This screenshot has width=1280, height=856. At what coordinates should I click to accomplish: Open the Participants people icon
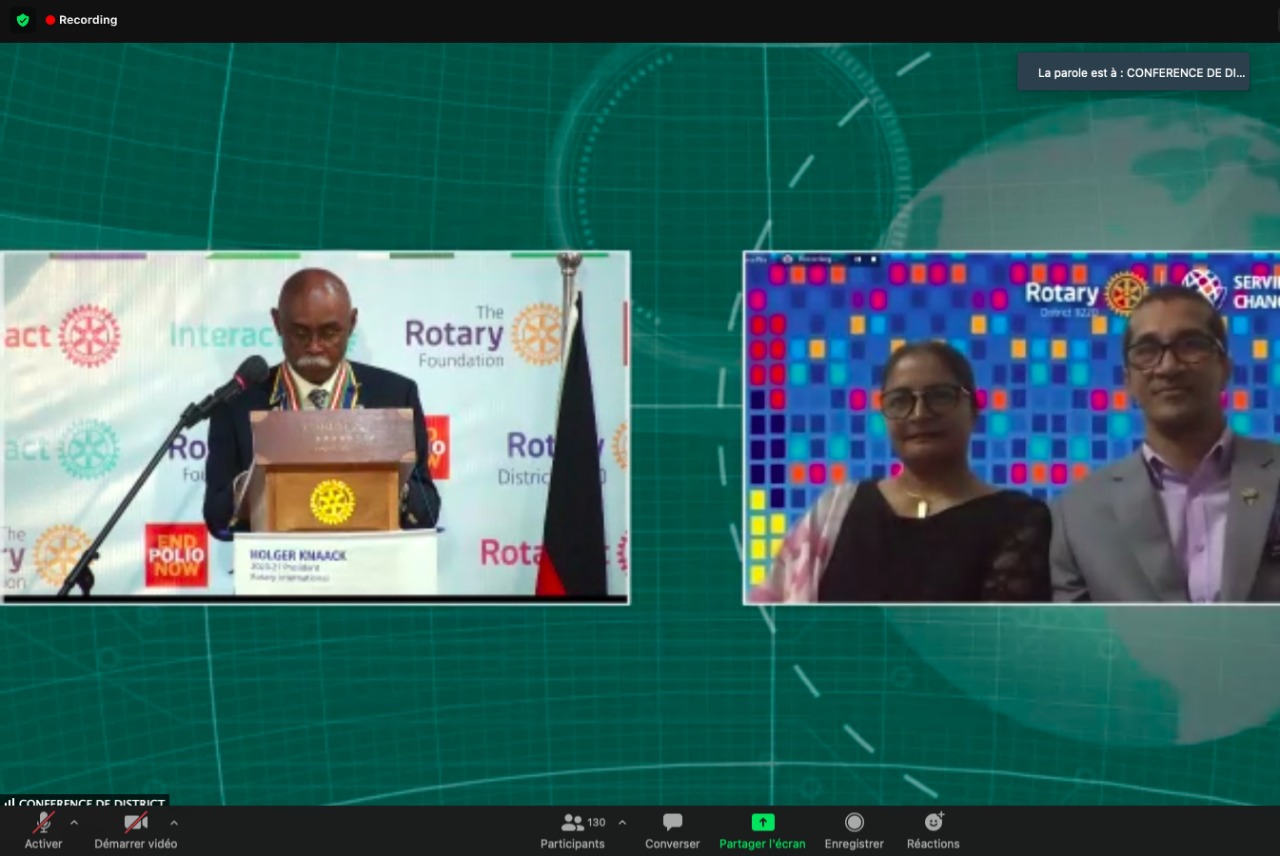pyautogui.click(x=572, y=822)
